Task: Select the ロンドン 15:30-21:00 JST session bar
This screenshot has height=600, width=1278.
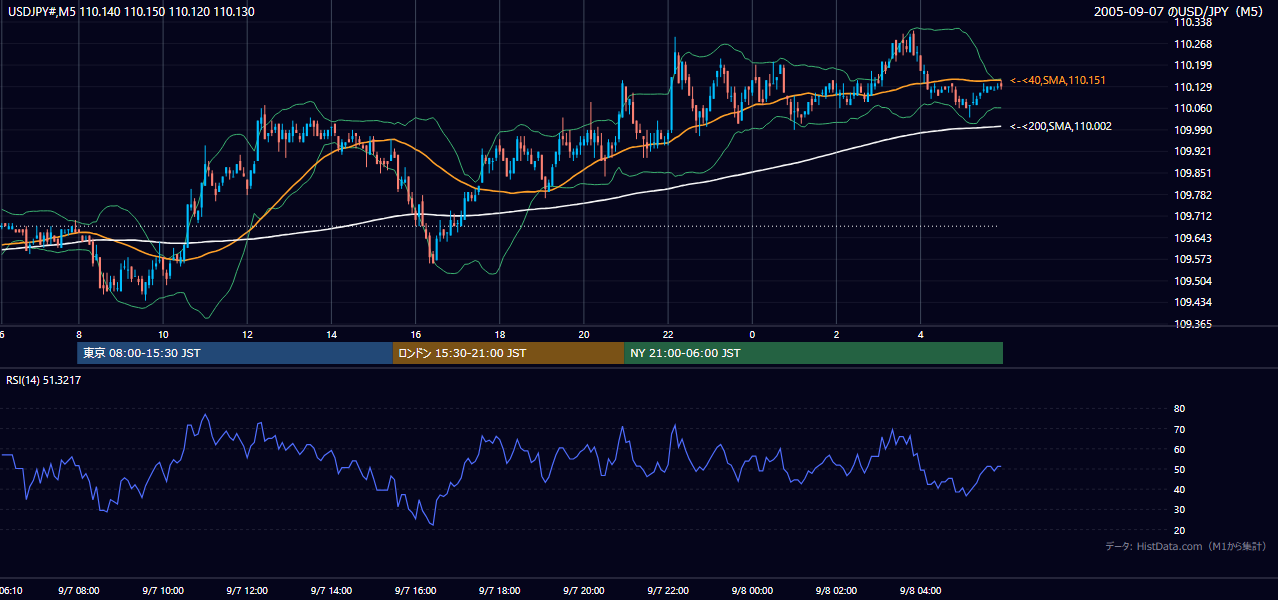Action: click(508, 353)
